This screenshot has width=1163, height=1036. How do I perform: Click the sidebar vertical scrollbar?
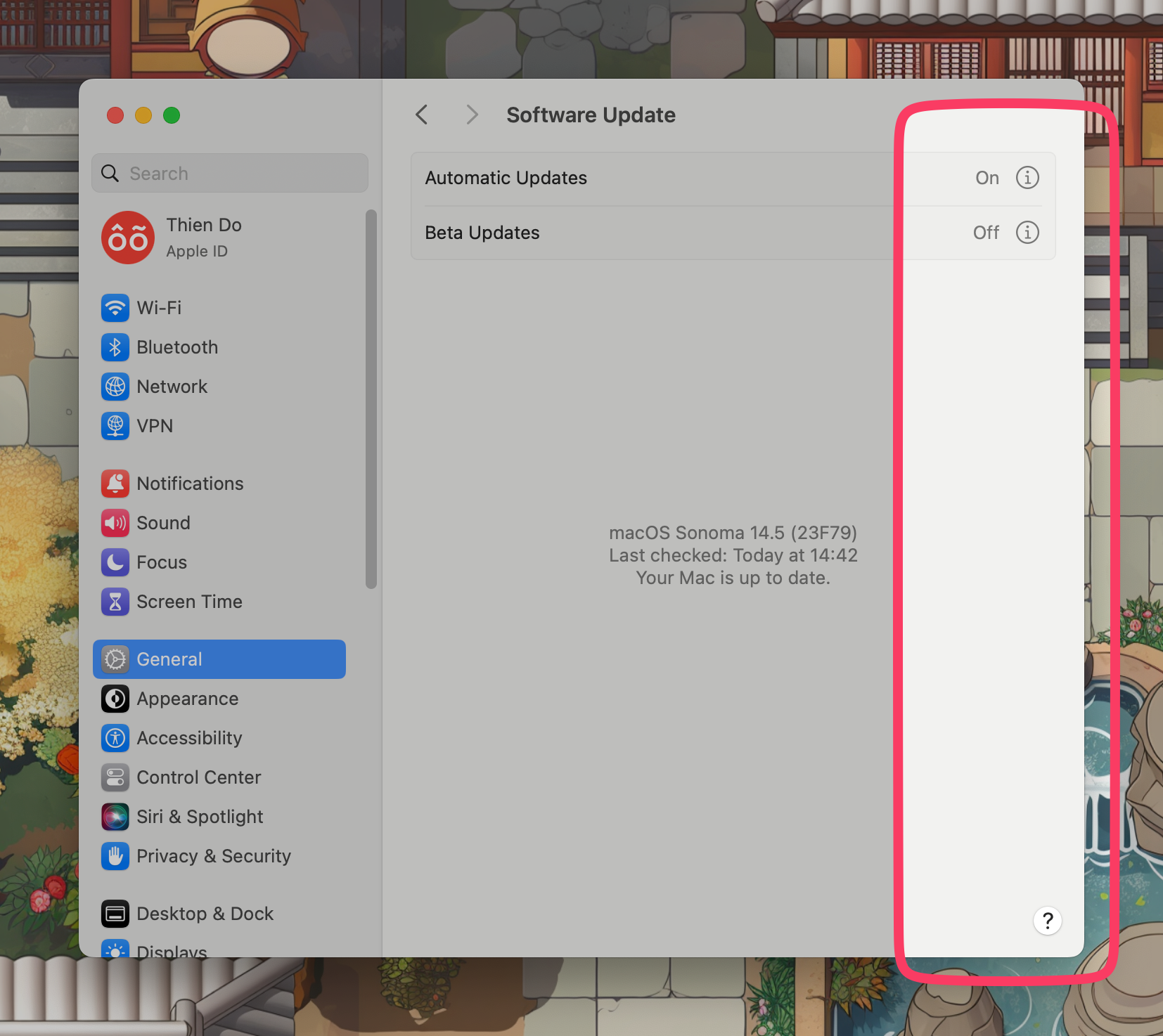(371, 399)
